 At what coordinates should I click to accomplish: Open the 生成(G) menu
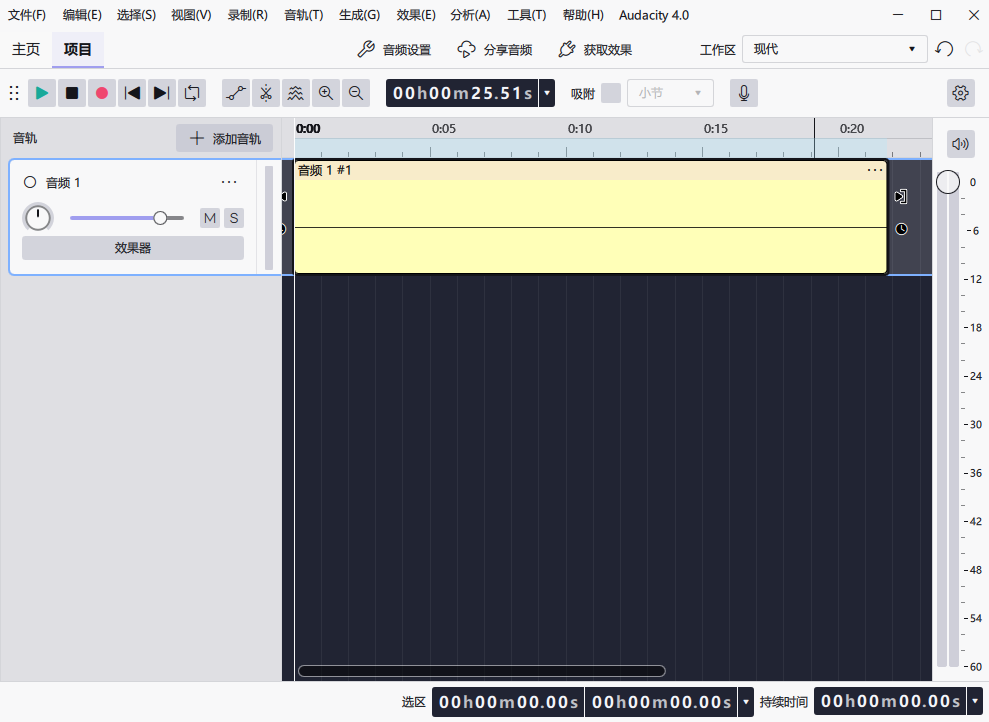[360, 15]
